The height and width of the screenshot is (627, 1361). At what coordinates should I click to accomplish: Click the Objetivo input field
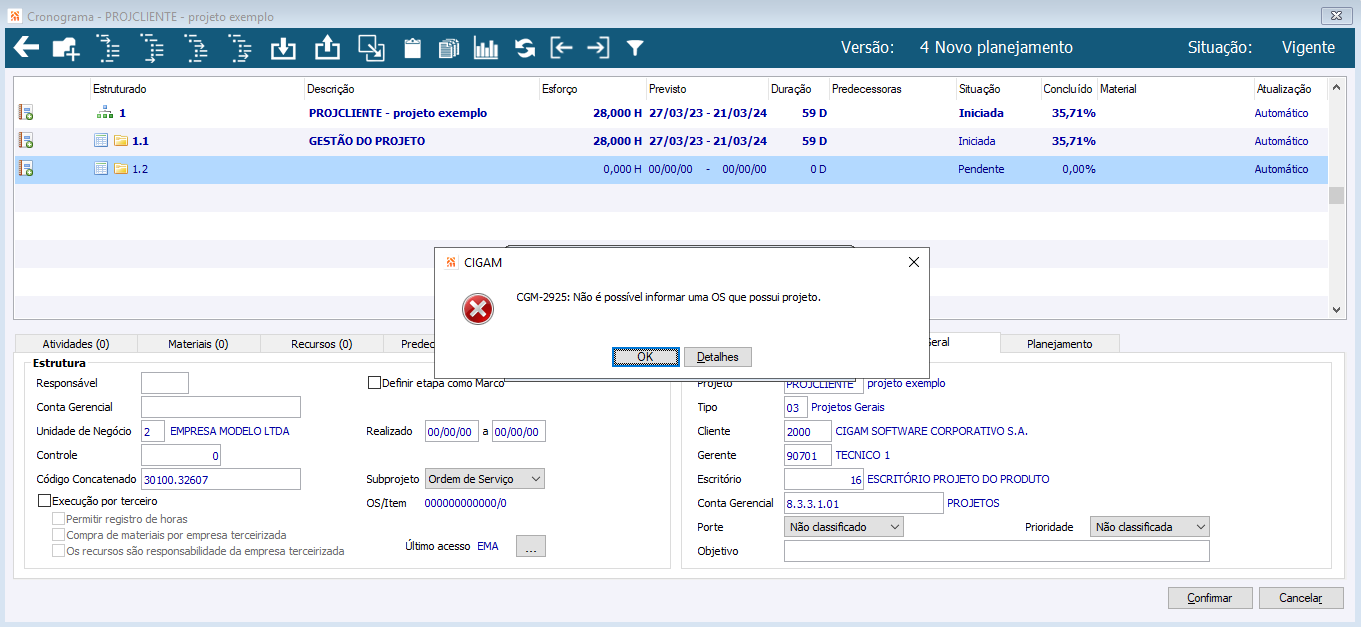tap(997, 551)
